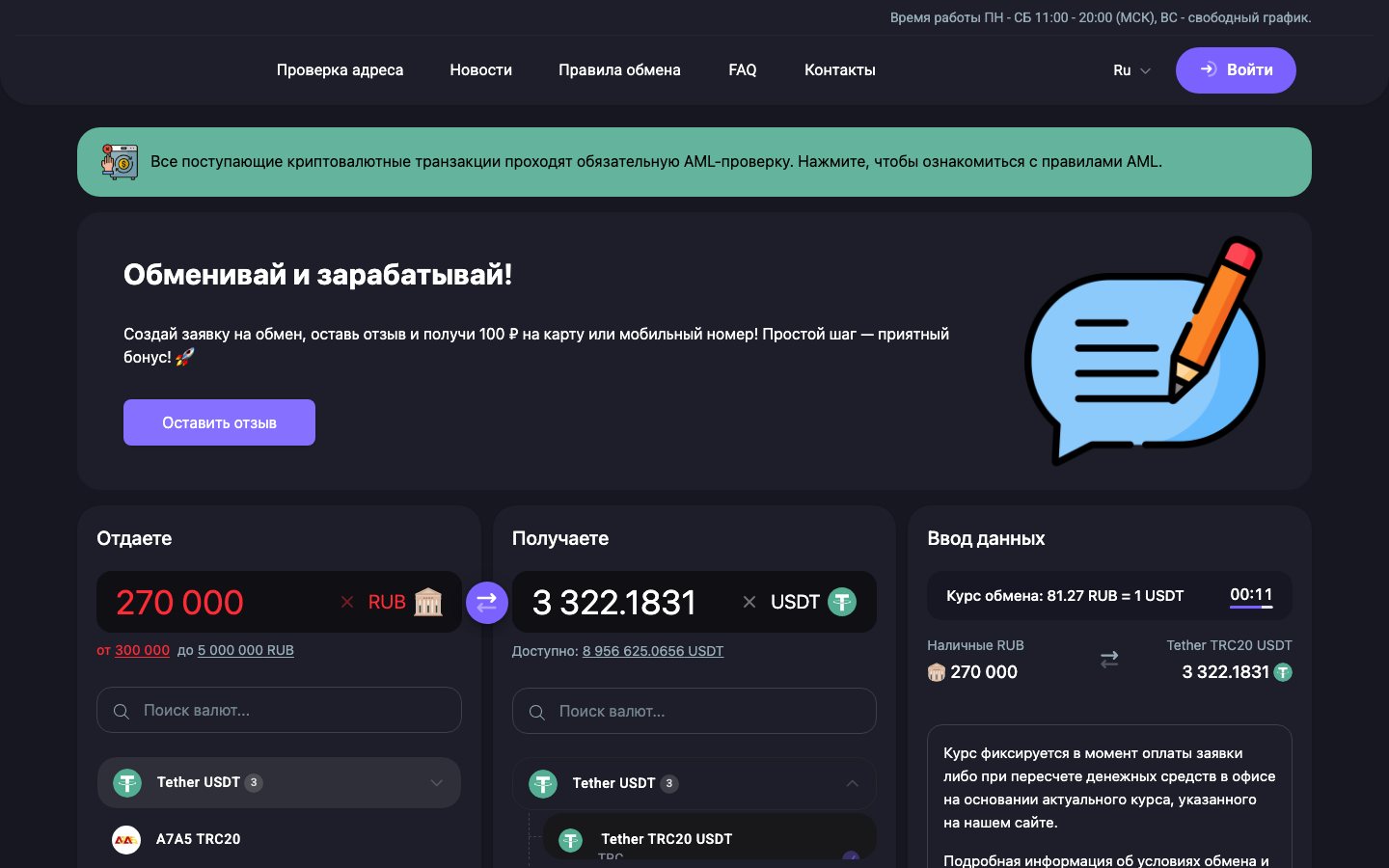This screenshot has width=1389, height=868.
Task: Click the AML safe icon in banner
Action: coord(121,162)
